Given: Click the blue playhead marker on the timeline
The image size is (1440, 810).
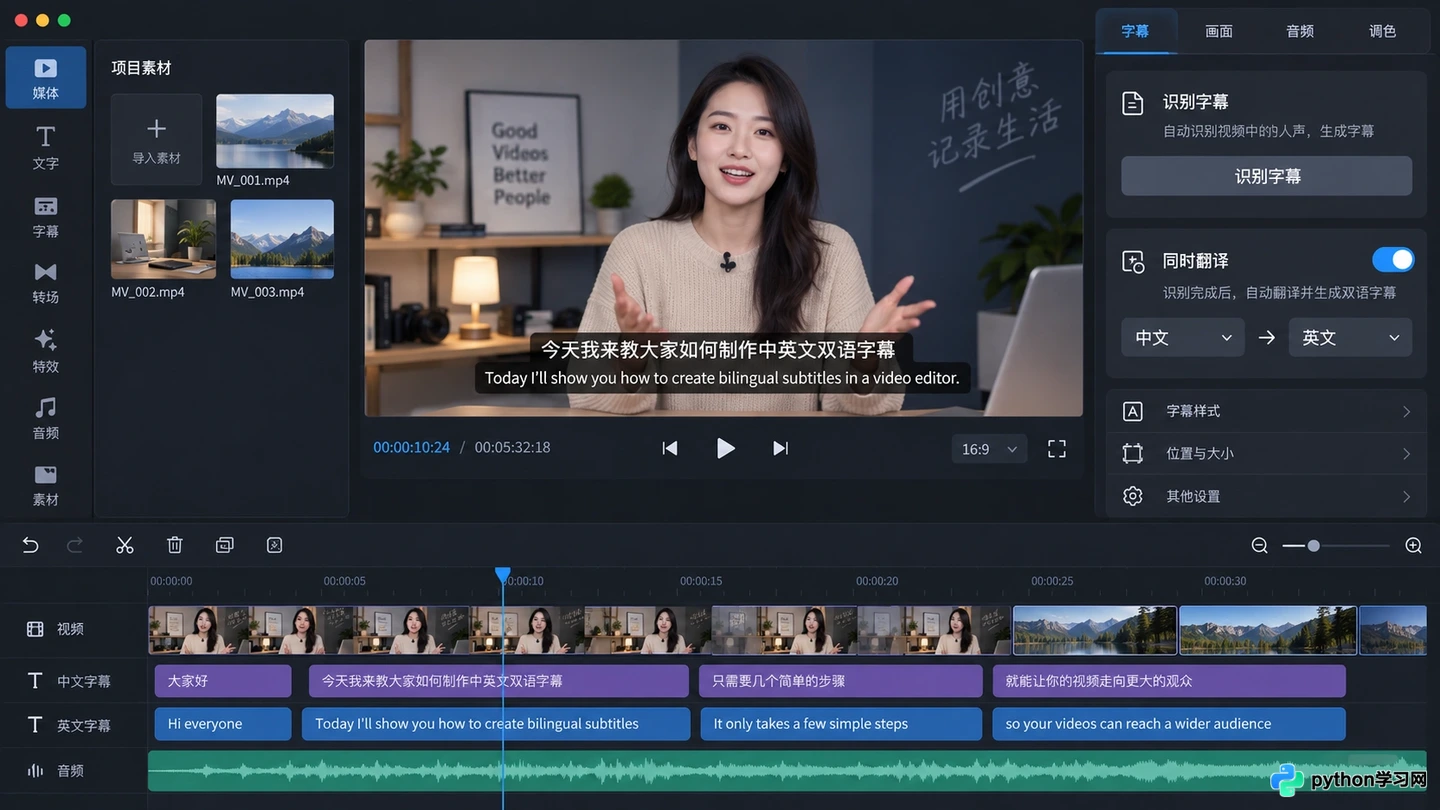Looking at the screenshot, I should [503, 575].
